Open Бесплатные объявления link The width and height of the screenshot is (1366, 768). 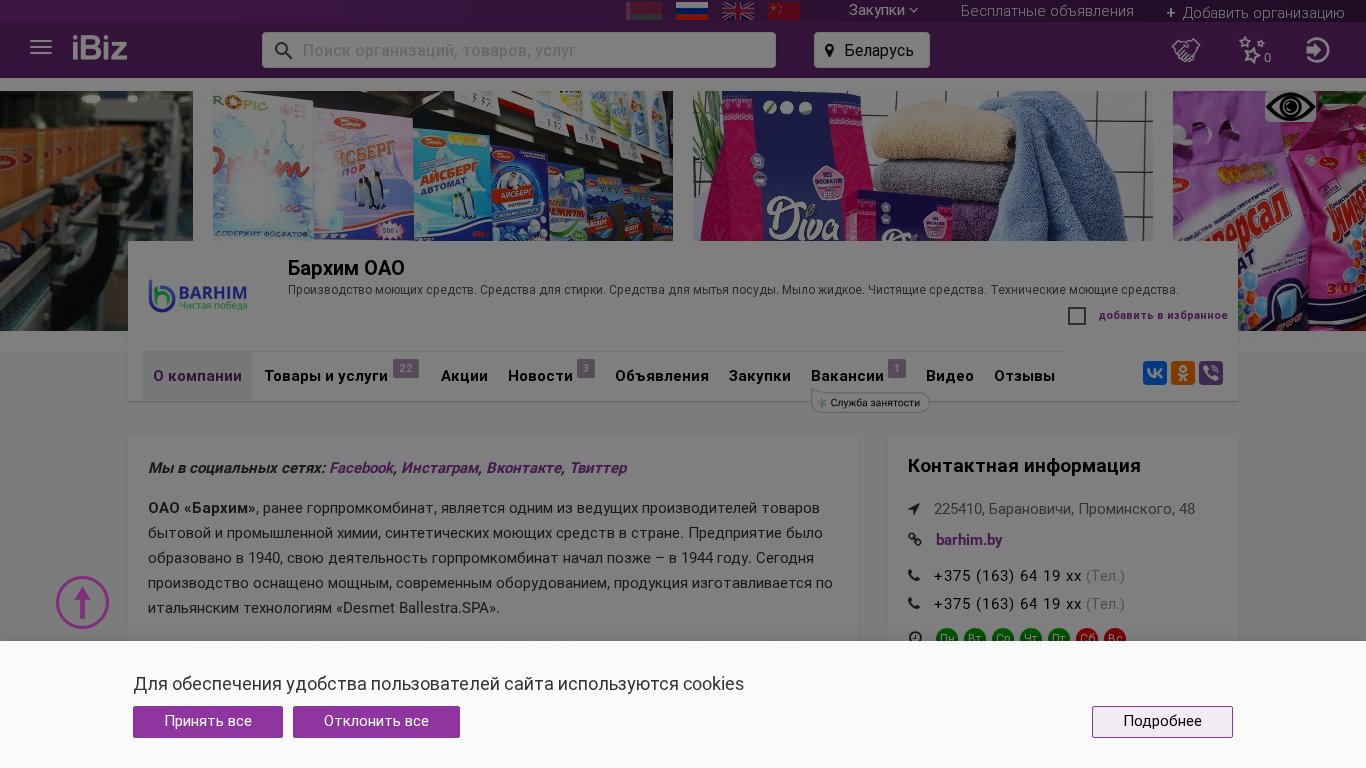tap(1047, 11)
